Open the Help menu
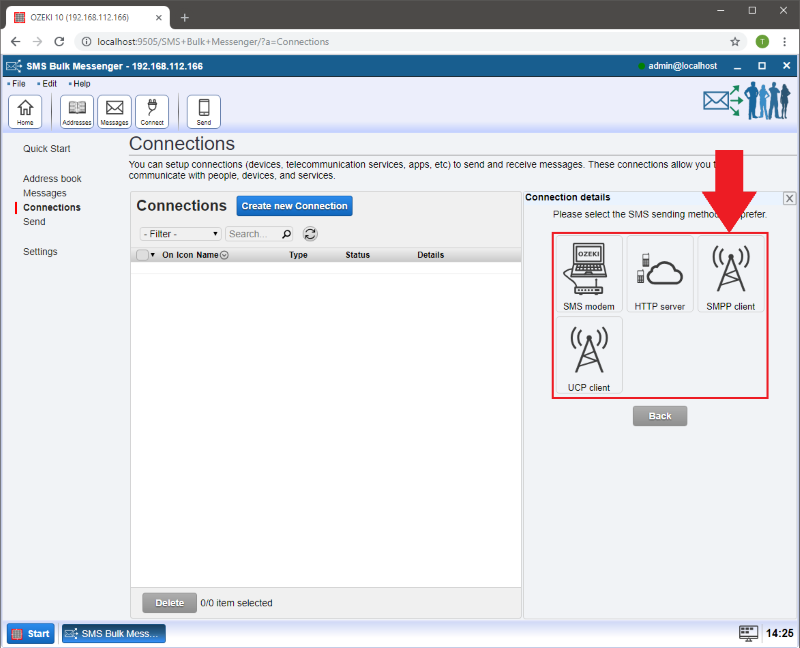The height and width of the screenshot is (648, 800). coord(81,84)
